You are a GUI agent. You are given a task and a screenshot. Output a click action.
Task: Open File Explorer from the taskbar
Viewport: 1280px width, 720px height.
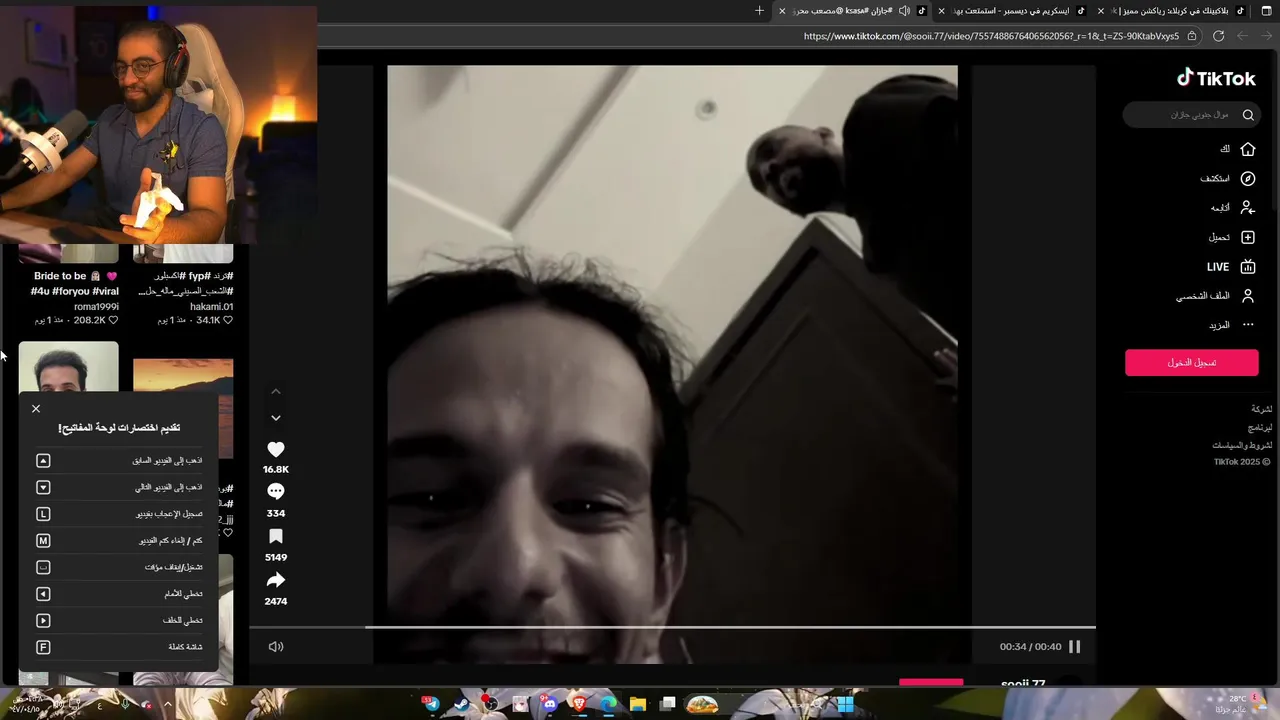(638, 704)
